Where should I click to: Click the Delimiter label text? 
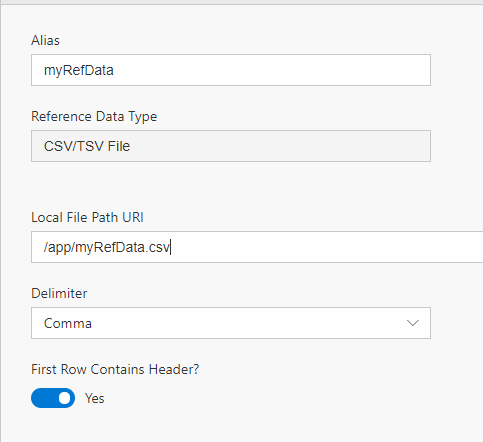click(x=59, y=293)
